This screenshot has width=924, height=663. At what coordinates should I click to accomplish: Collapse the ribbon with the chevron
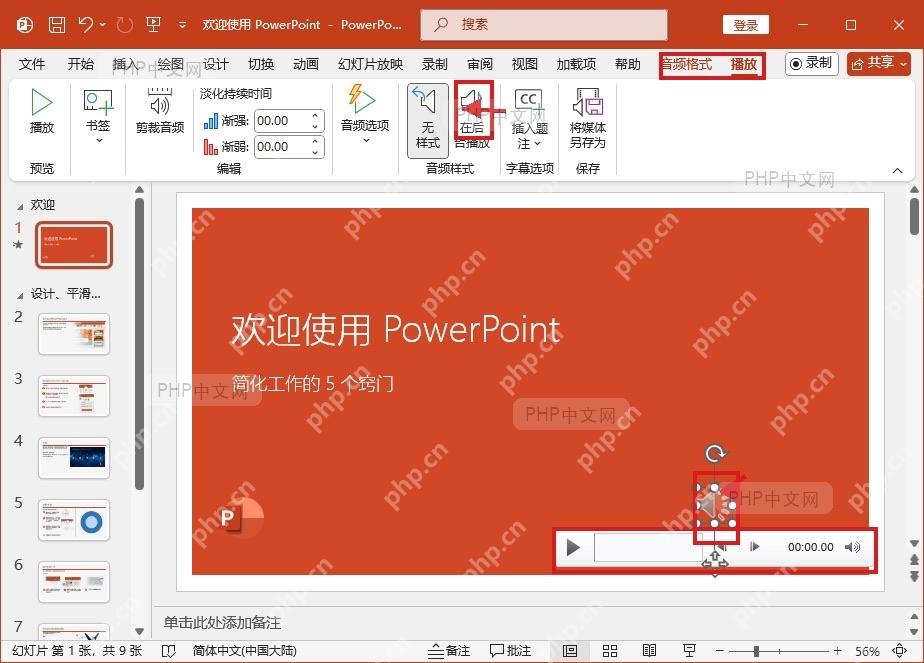(897, 171)
